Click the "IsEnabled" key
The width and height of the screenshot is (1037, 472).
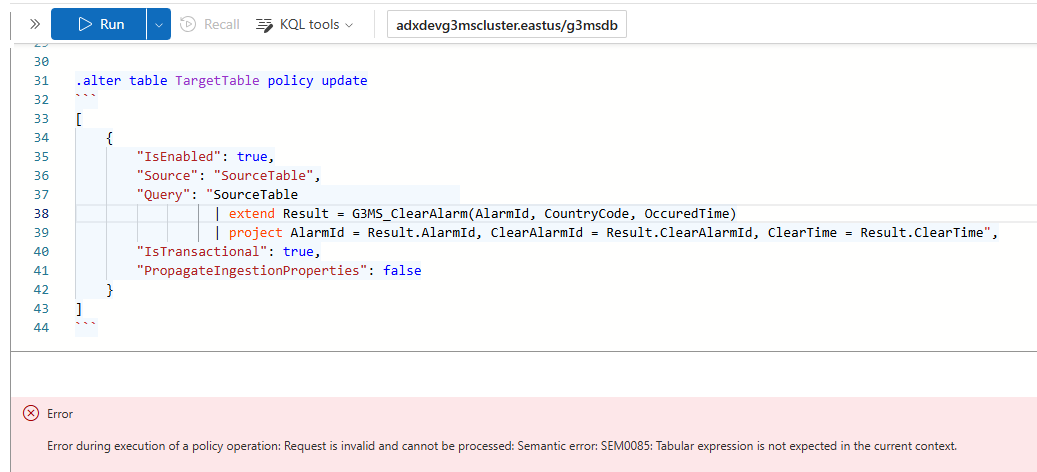point(178,157)
